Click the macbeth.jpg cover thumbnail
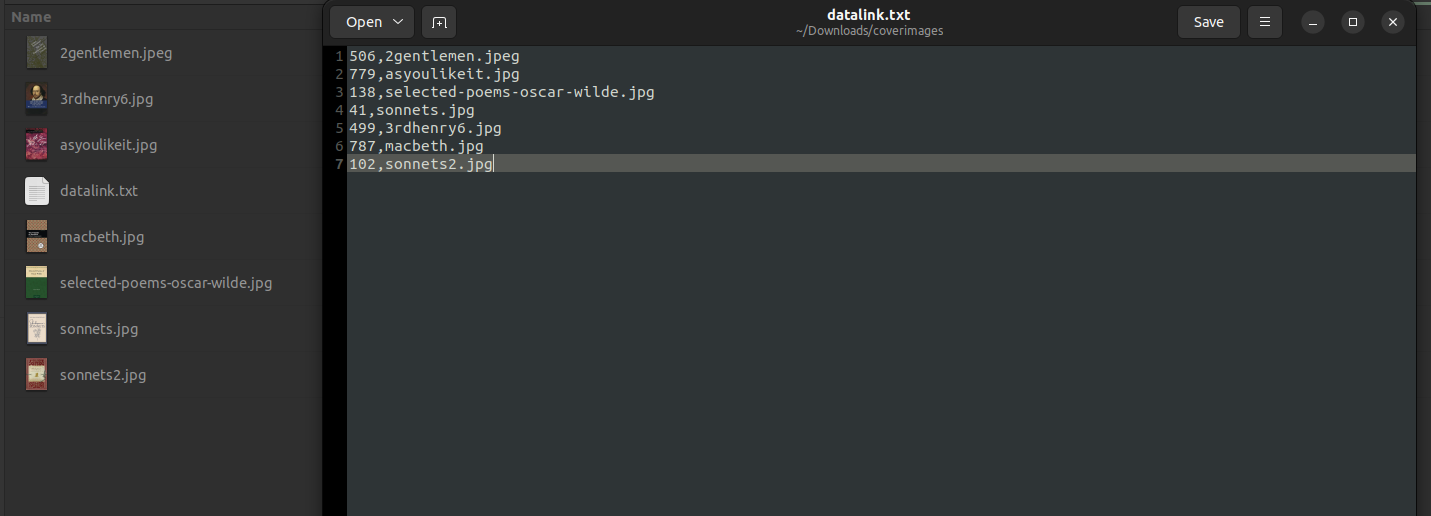 coord(37,237)
